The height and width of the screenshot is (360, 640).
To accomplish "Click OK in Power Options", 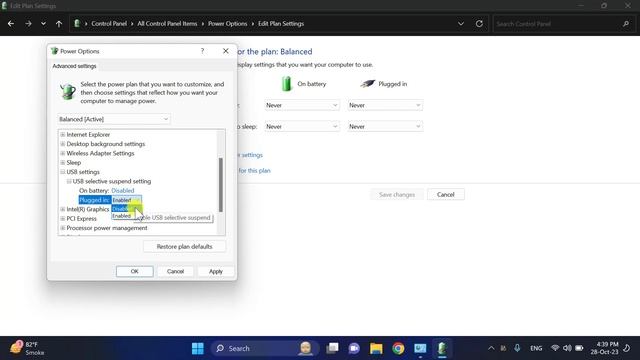I will point(134,271).
